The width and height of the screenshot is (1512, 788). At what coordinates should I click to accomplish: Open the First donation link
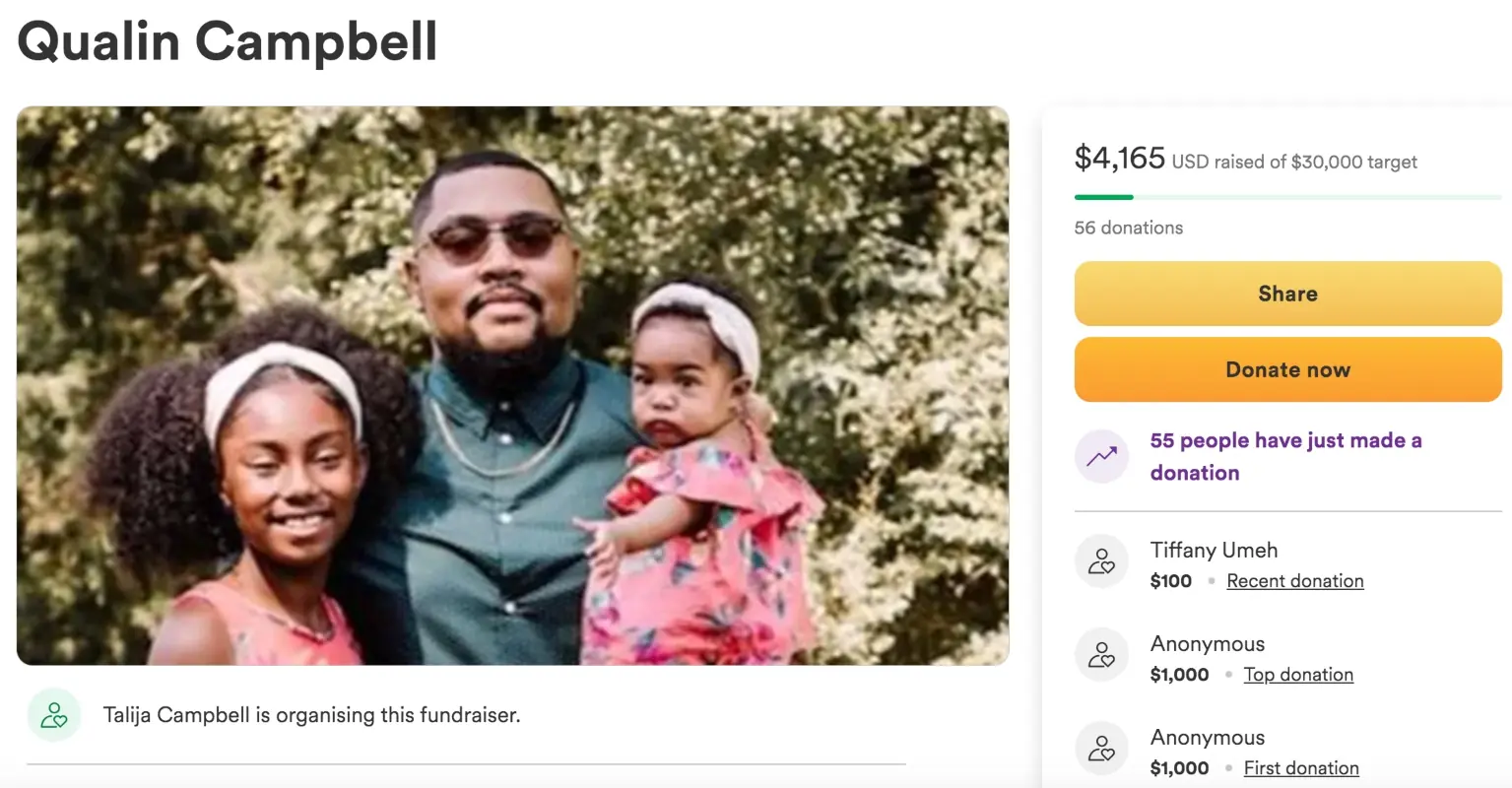click(x=1300, y=768)
